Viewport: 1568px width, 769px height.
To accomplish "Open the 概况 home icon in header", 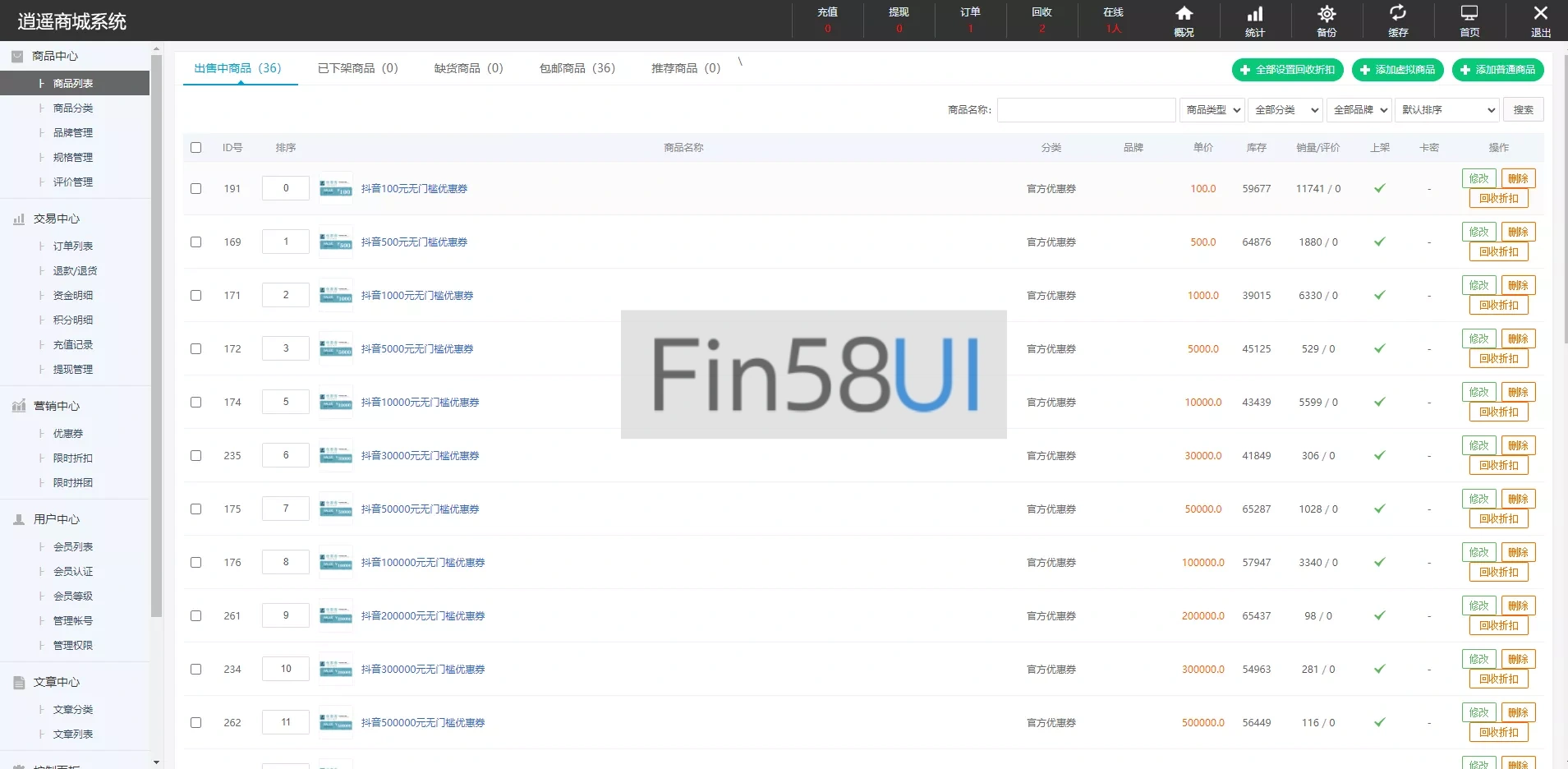I will click(1184, 14).
